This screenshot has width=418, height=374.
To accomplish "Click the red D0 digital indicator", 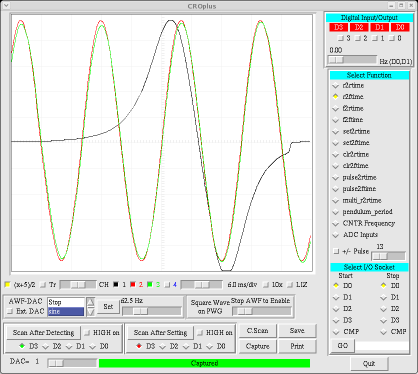I will [400, 27].
